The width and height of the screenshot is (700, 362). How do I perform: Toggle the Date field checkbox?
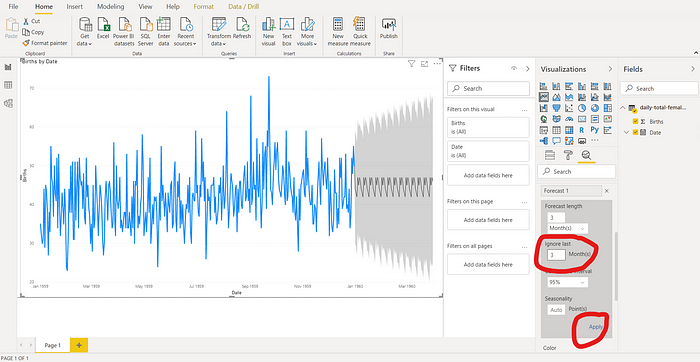[636, 133]
